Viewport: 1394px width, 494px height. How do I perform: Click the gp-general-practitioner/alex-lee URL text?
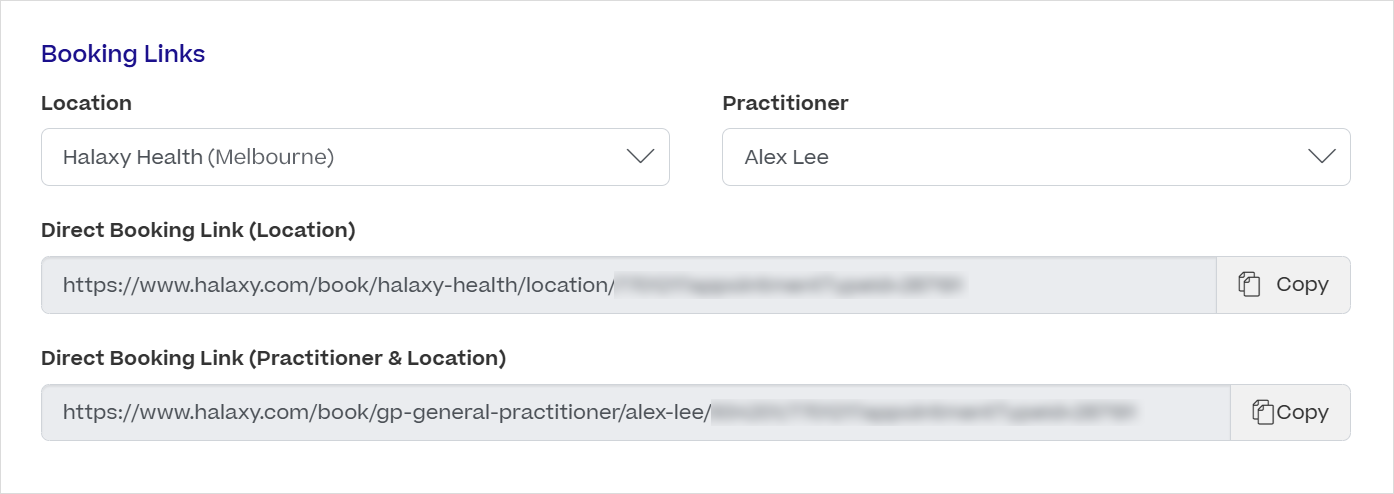click(386, 413)
